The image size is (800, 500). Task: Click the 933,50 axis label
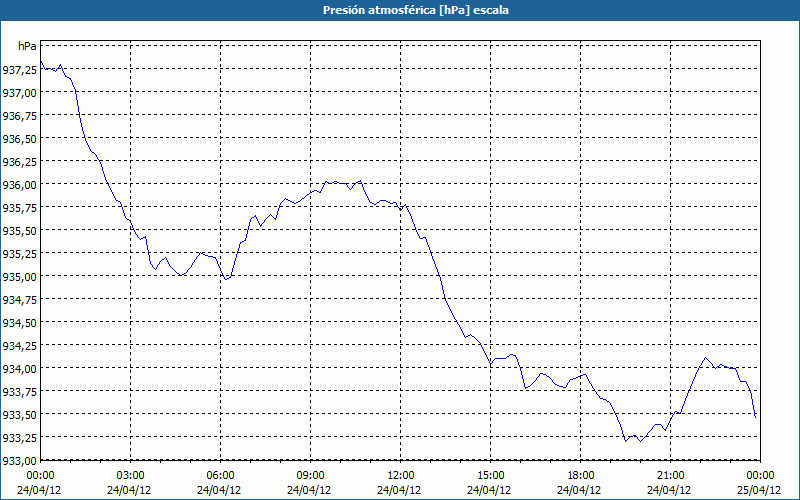click(20, 414)
